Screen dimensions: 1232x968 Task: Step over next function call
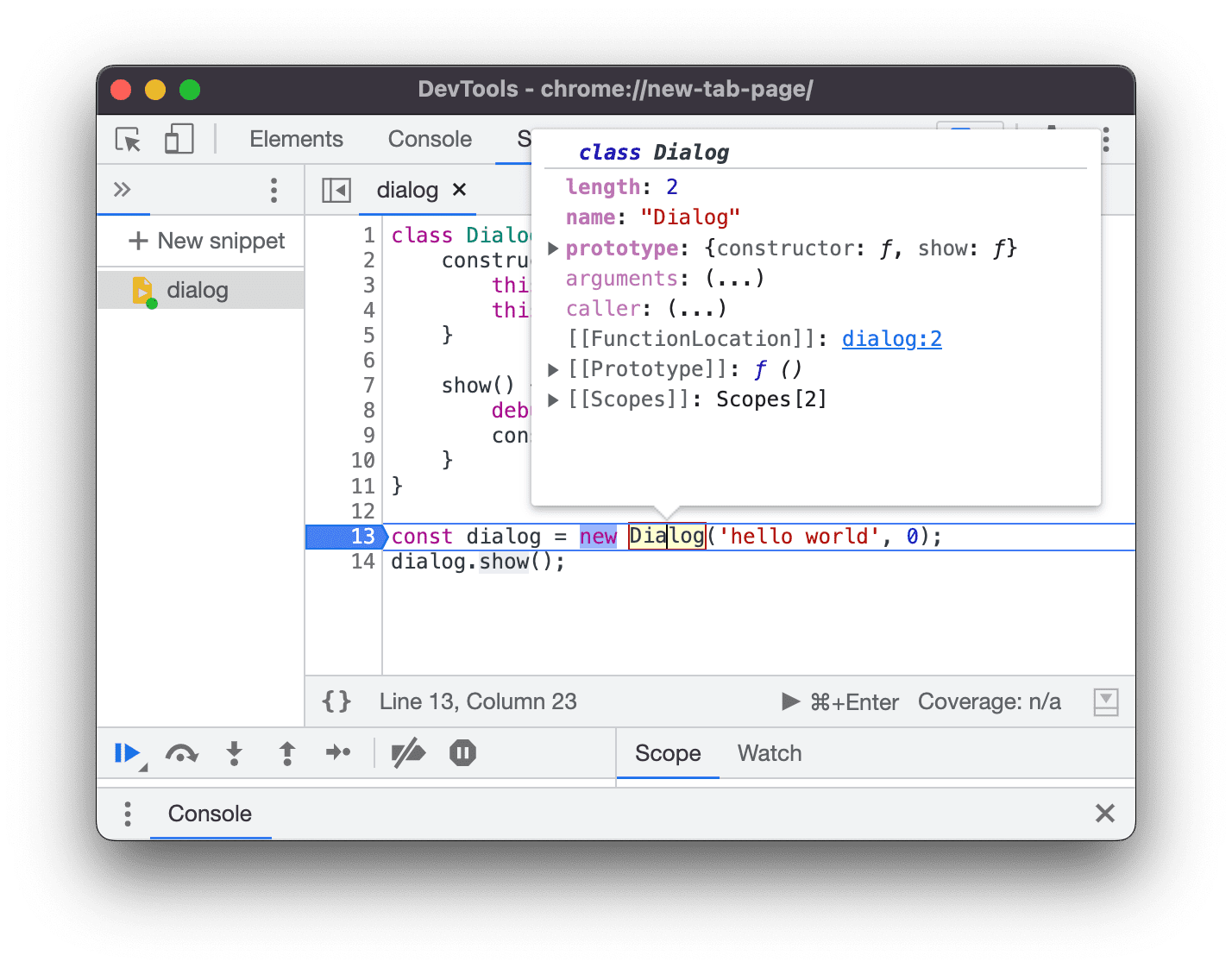182,752
